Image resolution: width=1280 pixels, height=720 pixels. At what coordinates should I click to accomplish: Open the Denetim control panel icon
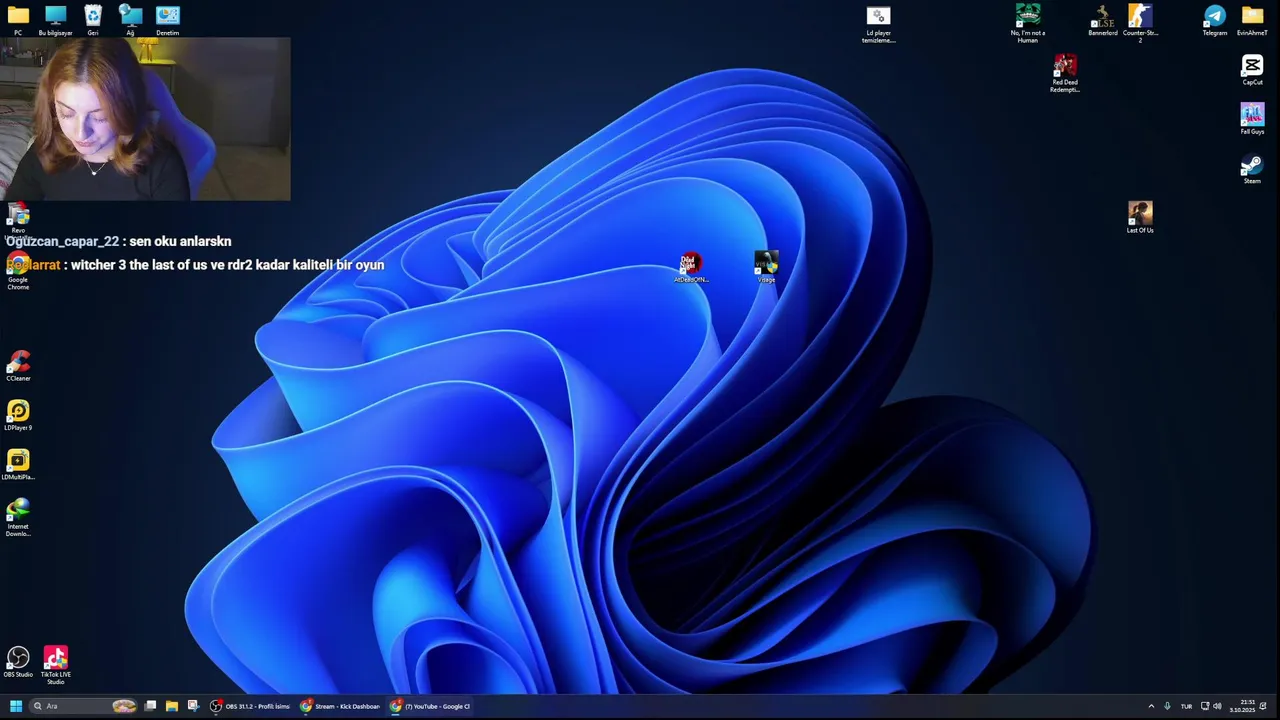coord(167,19)
